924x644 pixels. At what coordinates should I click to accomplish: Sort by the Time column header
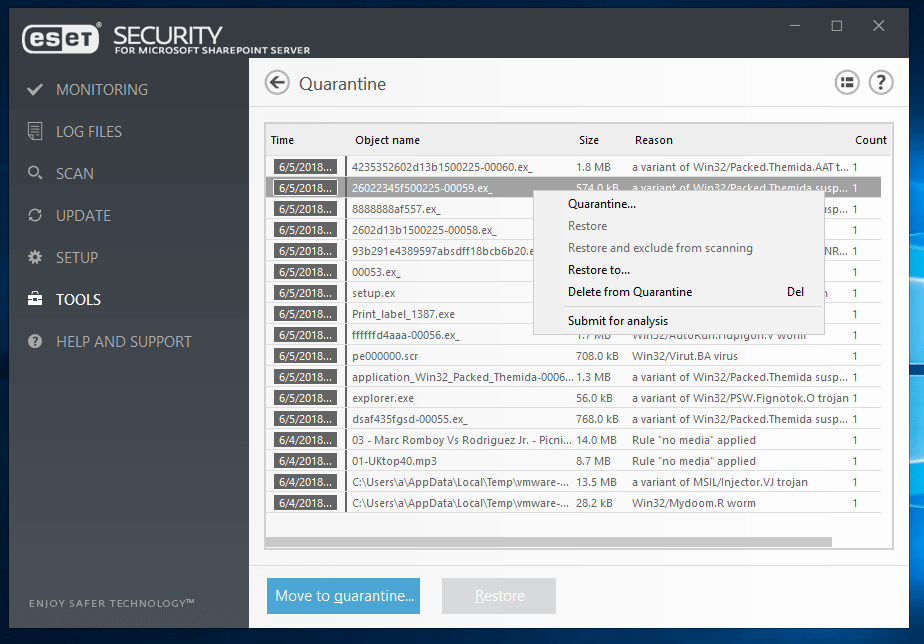282,140
